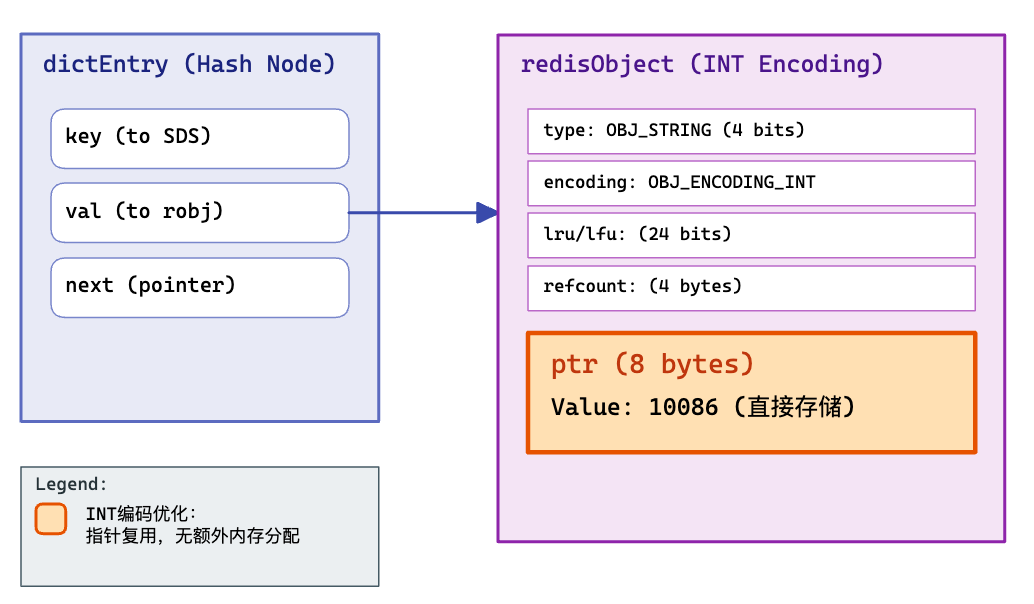Select the "refcount: (4 bytes)" row
1034x604 pixels.
[x=750, y=287]
